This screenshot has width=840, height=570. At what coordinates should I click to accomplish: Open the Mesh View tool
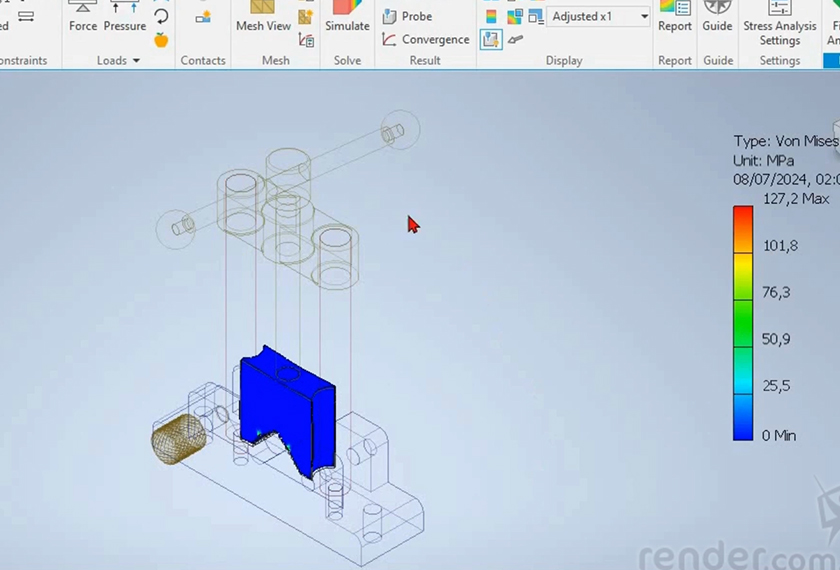pyautogui.click(x=263, y=17)
